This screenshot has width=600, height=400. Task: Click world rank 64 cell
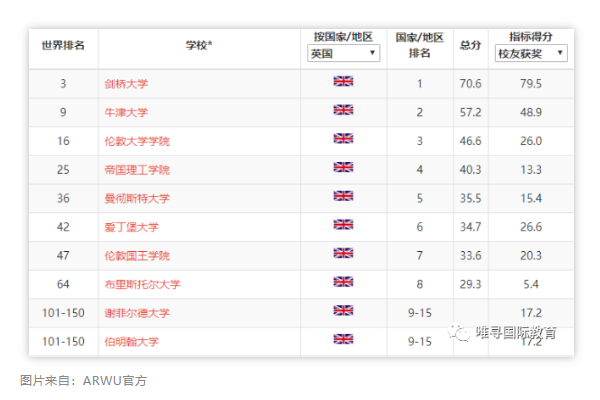point(63,284)
